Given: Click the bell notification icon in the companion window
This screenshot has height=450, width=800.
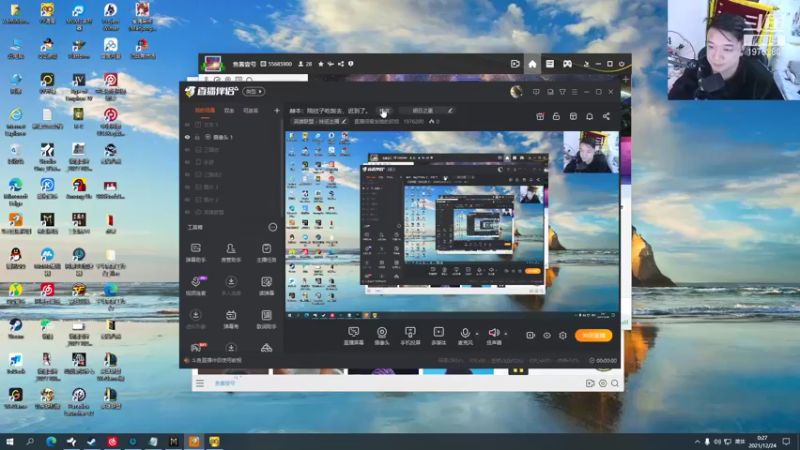Looking at the screenshot, I should click(589, 116).
